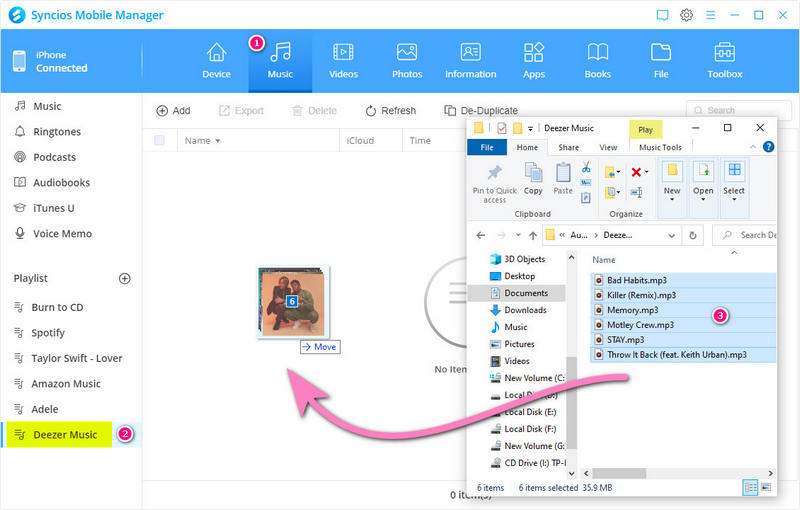Click the Time column header
The height and width of the screenshot is (510, 800).
tap(420, 141)
